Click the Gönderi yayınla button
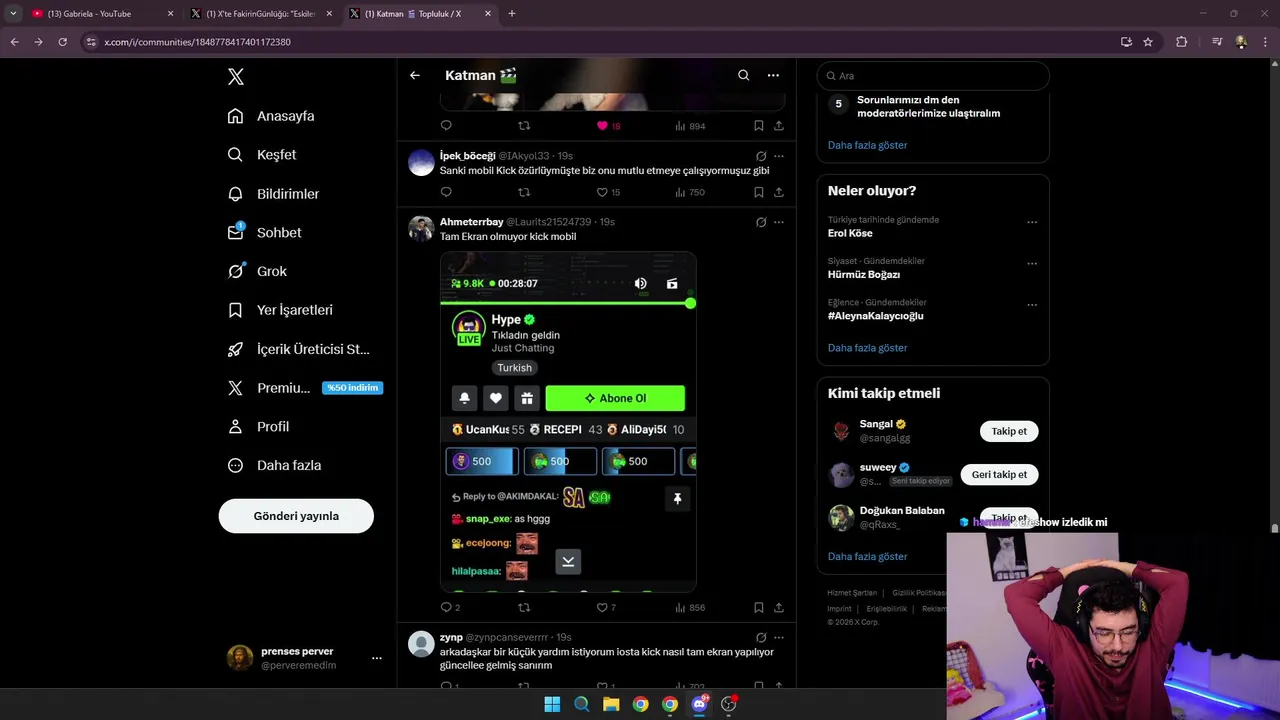1280x720 pixels. tap(296, 516)
